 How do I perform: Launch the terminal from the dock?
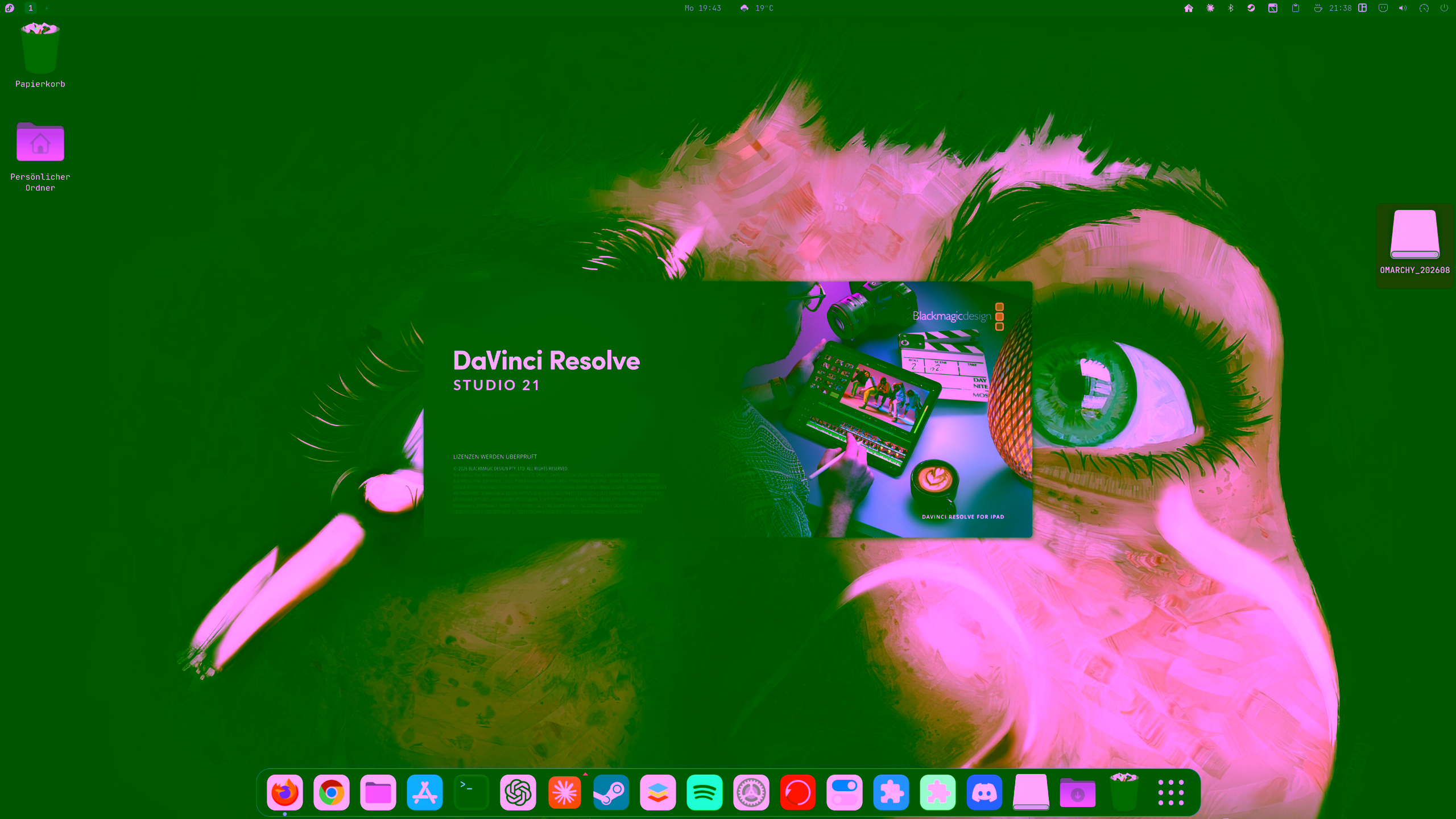471,792
